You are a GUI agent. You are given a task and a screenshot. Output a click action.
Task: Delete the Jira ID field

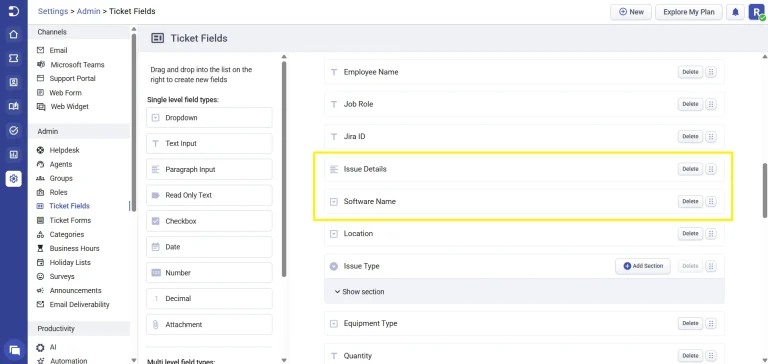pyautogui.click(x=690, y=137)
